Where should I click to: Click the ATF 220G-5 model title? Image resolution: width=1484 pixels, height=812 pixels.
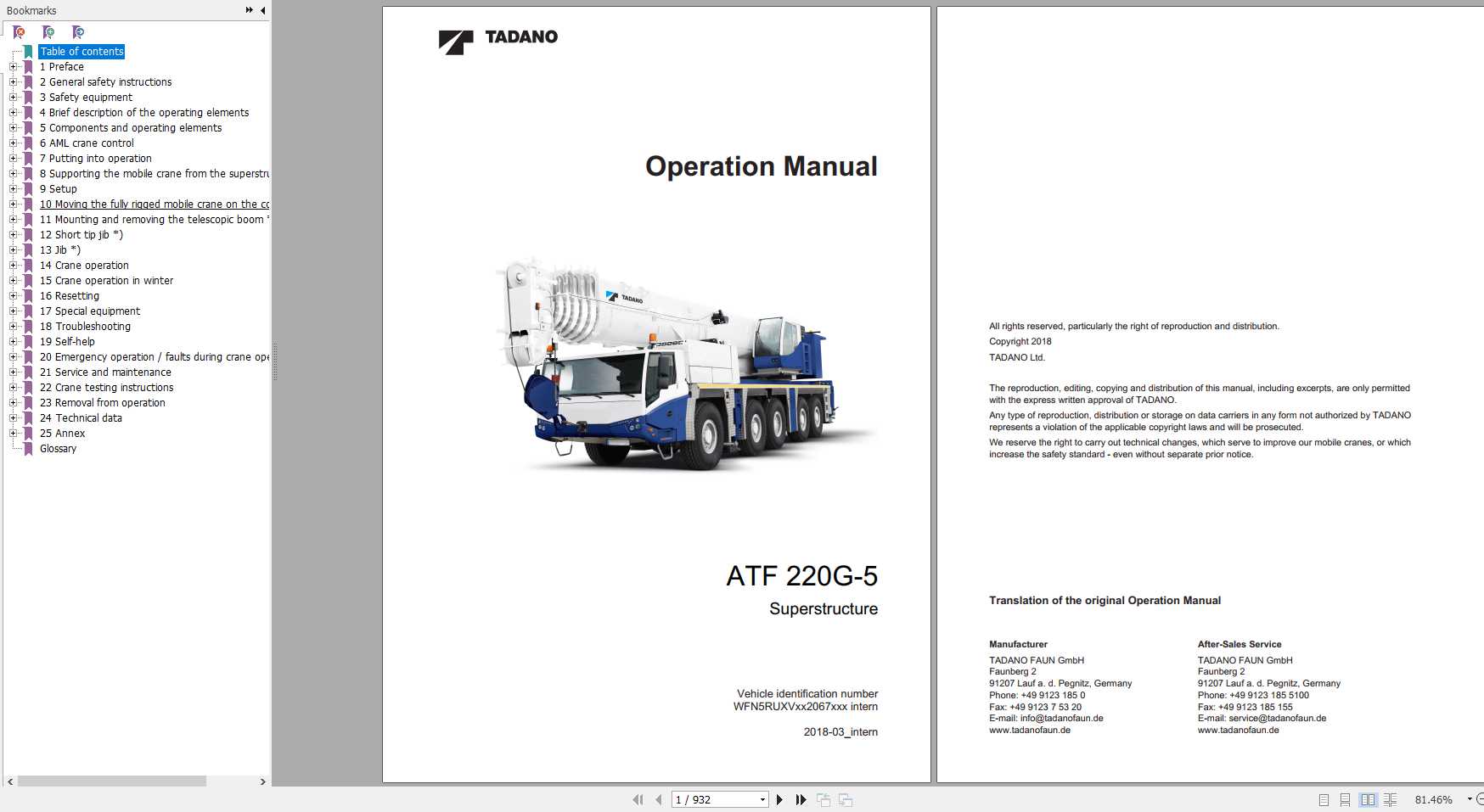pyautogui.click(x=802, y=576)
